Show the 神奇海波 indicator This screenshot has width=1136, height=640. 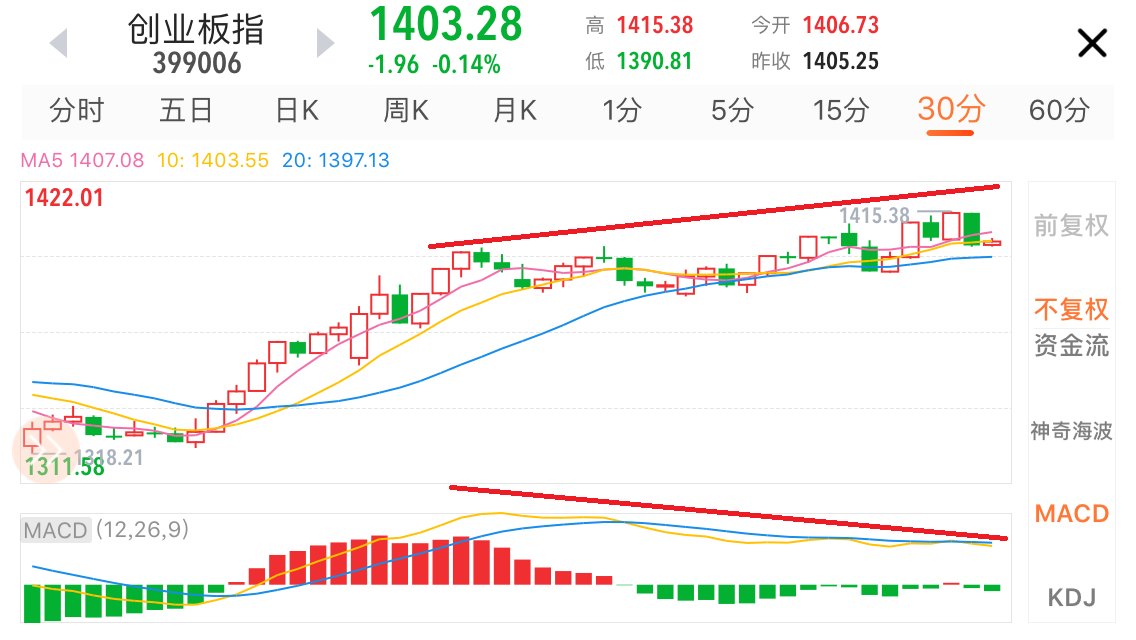point(1072,431)
